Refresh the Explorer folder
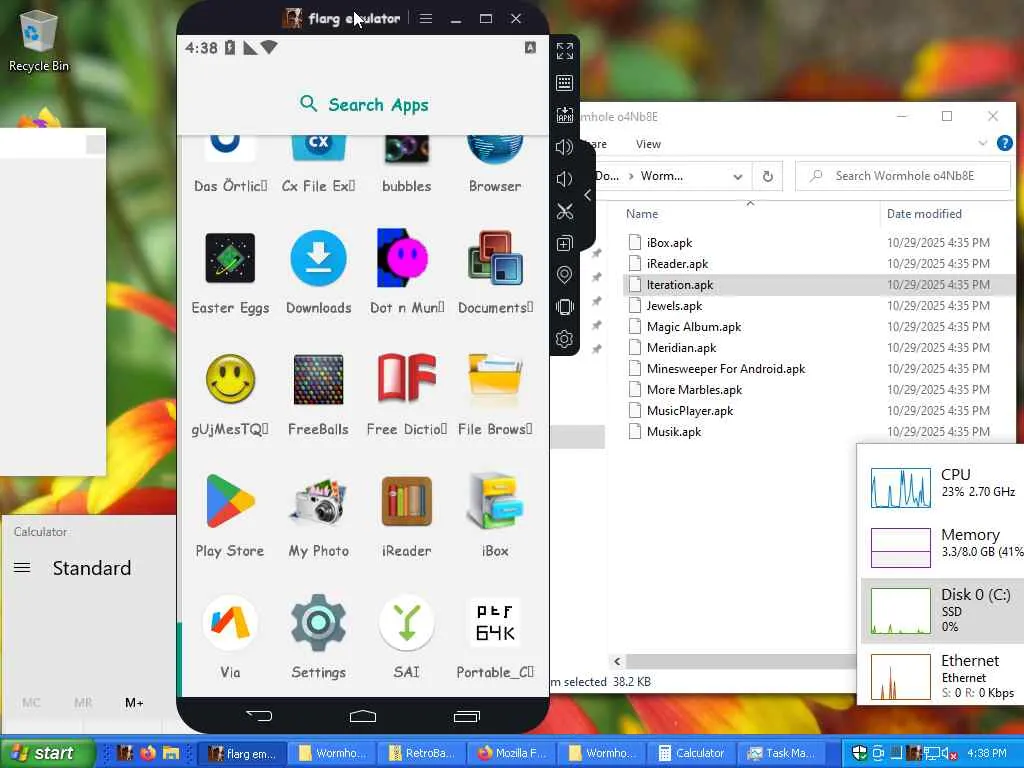The height and width of the screenshot is (768, 1024). [x=768, y=176]
